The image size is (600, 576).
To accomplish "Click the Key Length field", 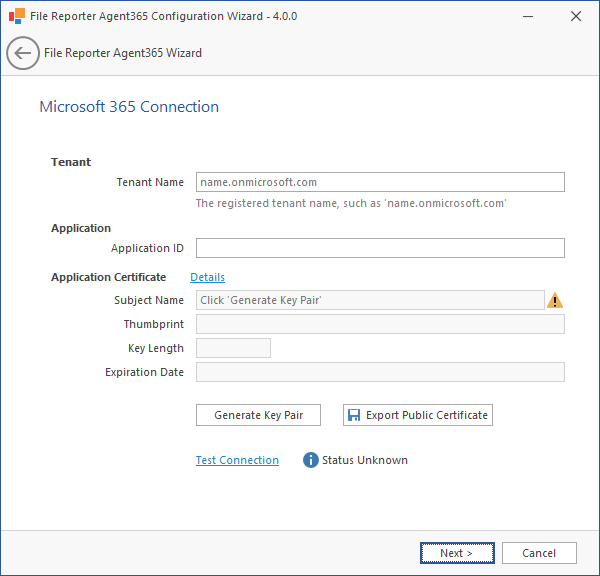I will [x=234, y=348].
